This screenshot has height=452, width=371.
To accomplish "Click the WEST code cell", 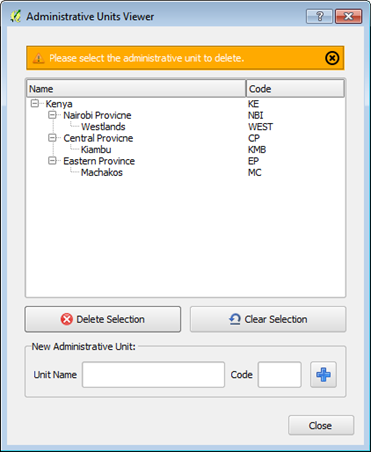I will coord(261,127).
